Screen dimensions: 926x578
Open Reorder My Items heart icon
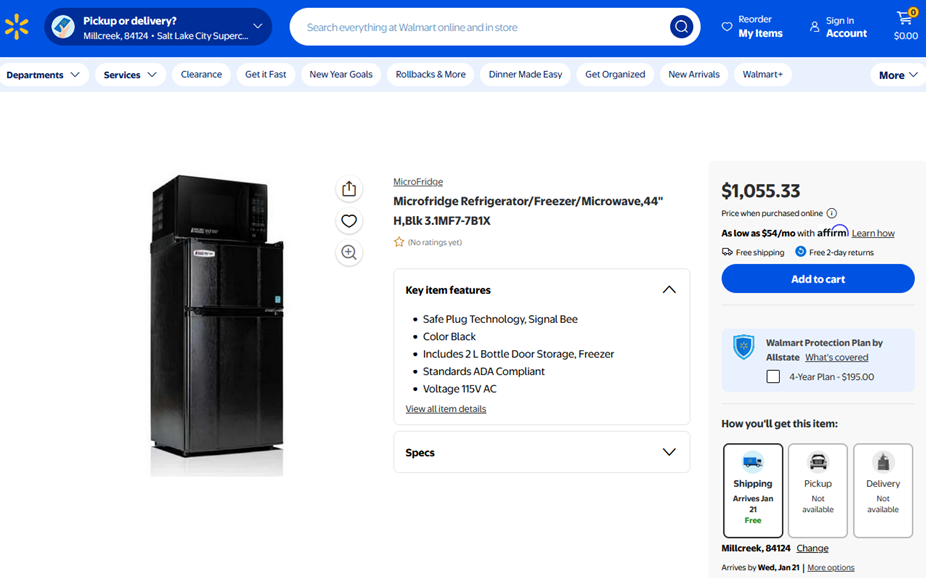click(727, 27)
